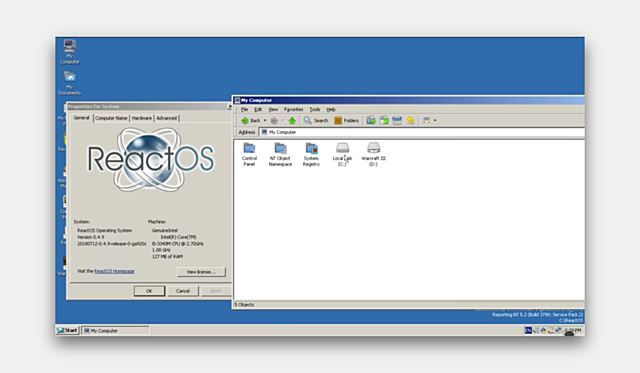Click the My Computer window title bar icon
This screenshot has height=373, width=640.
[x=237, y=100]
